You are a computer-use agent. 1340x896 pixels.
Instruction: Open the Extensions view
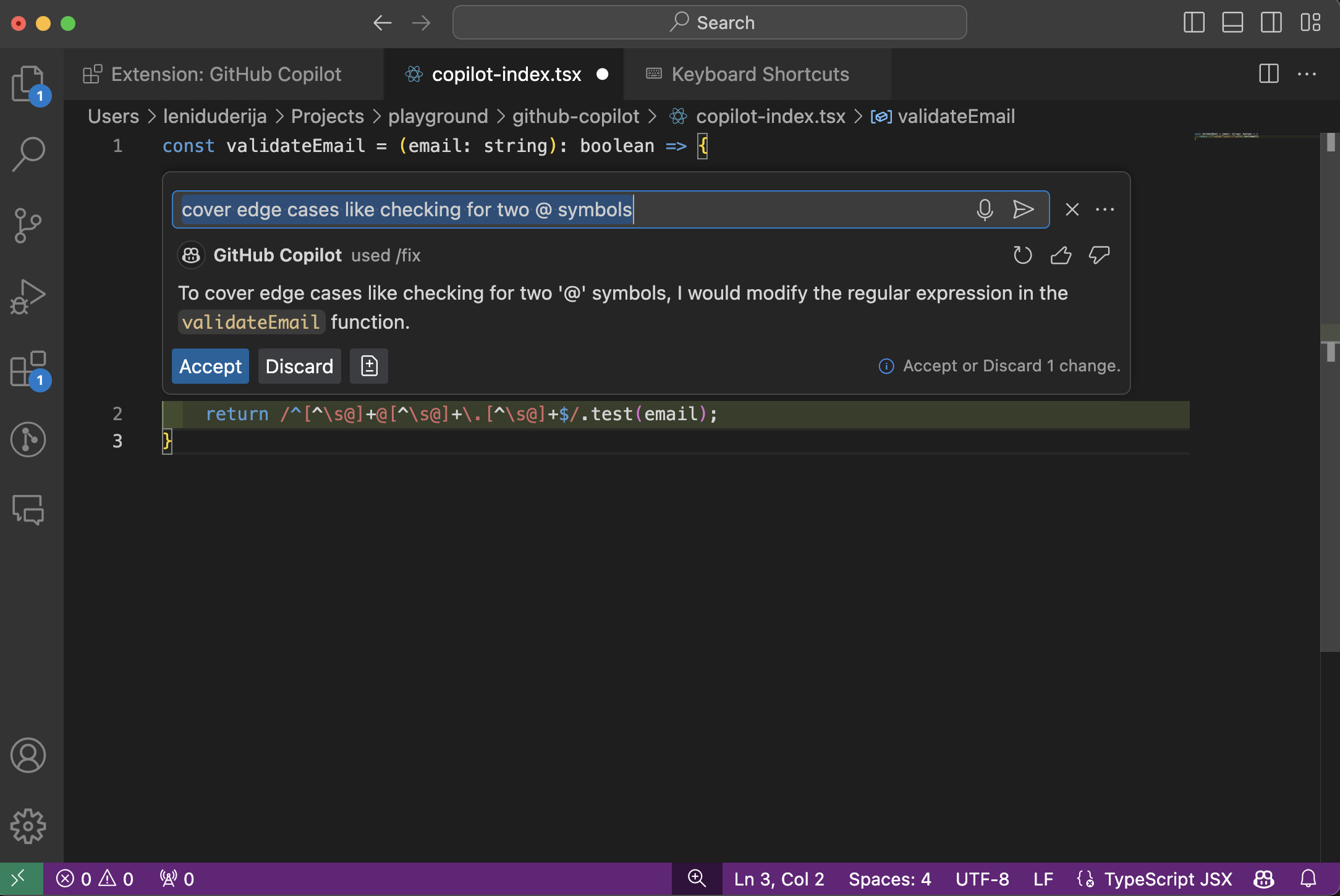pos(28,368)
